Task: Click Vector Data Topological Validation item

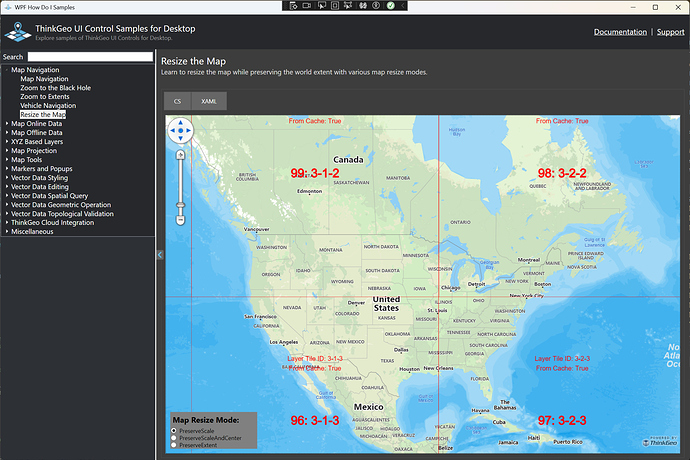Action: 62,214
